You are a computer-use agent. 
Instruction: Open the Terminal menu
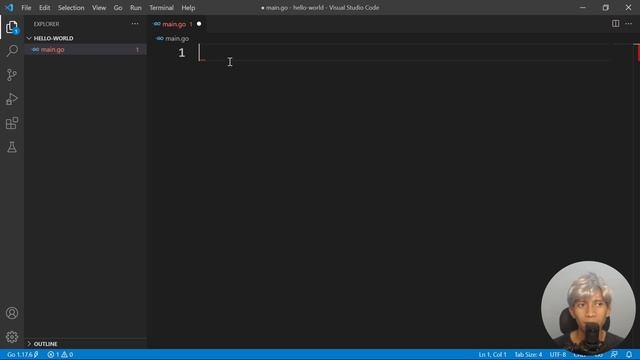pos(161,8)
